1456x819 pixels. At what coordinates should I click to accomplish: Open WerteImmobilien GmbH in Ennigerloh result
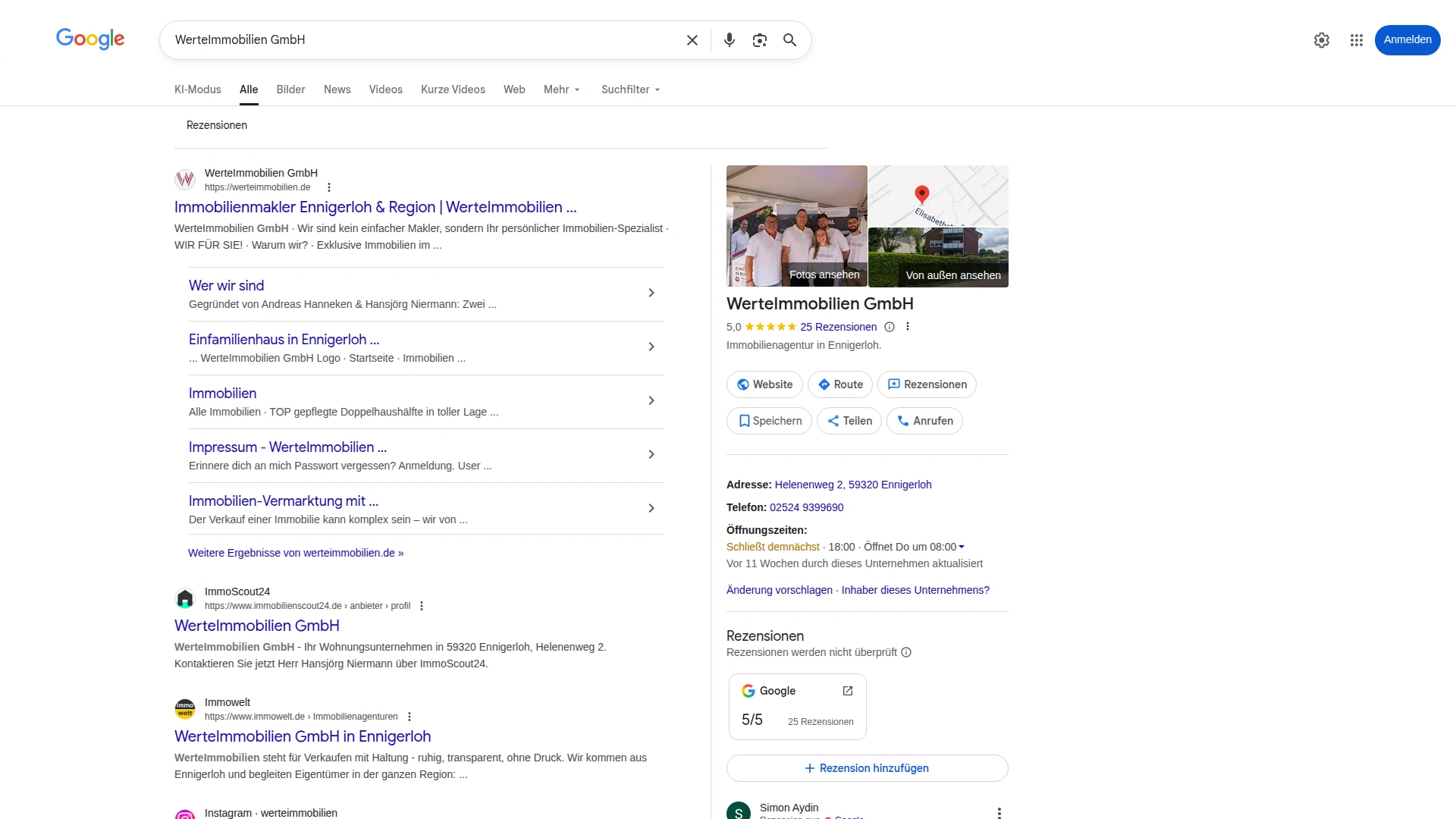pyautogui.click(x=303, y=736)
